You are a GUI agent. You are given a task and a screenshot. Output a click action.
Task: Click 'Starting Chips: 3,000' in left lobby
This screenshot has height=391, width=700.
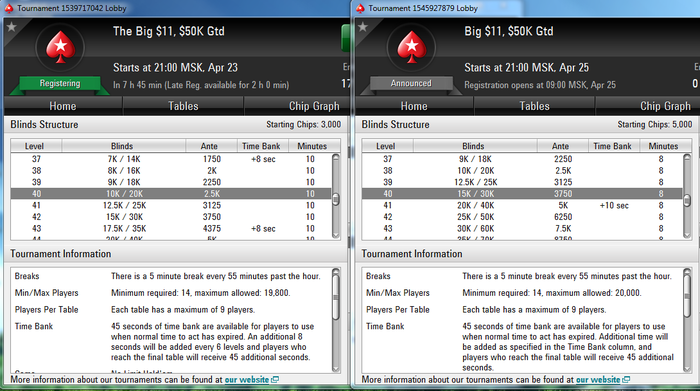click(304, 125)
